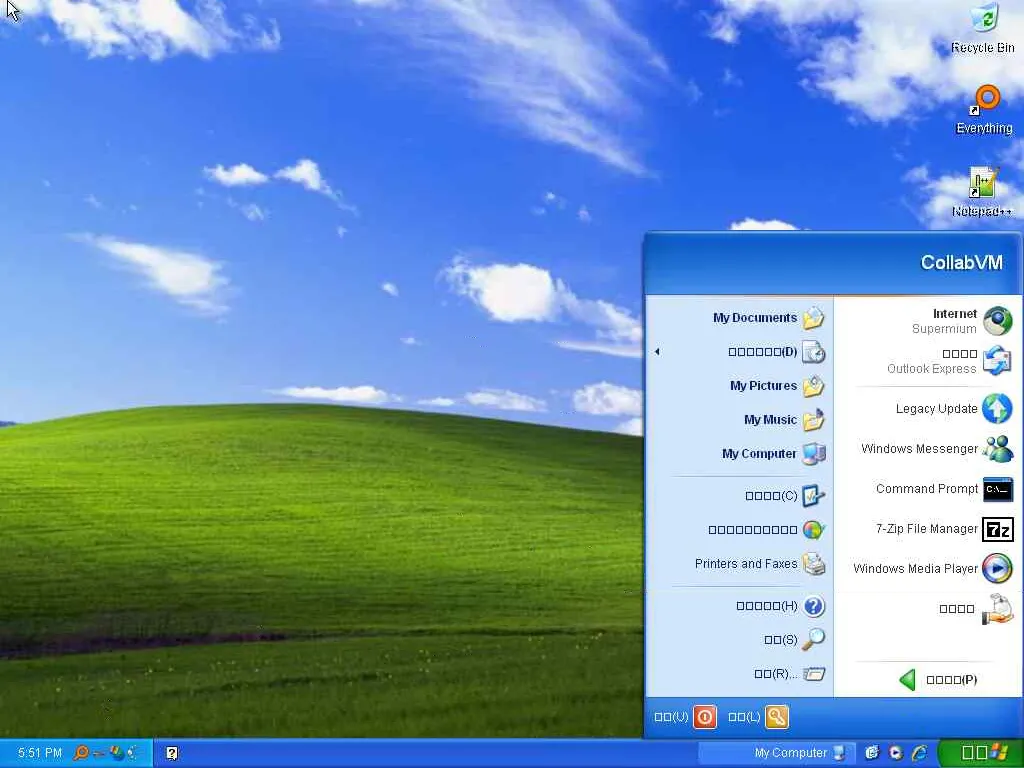Screen dimensions: 1024x768
Task: Expand the All Programs (P) green arrow
Action: point(938,680)
